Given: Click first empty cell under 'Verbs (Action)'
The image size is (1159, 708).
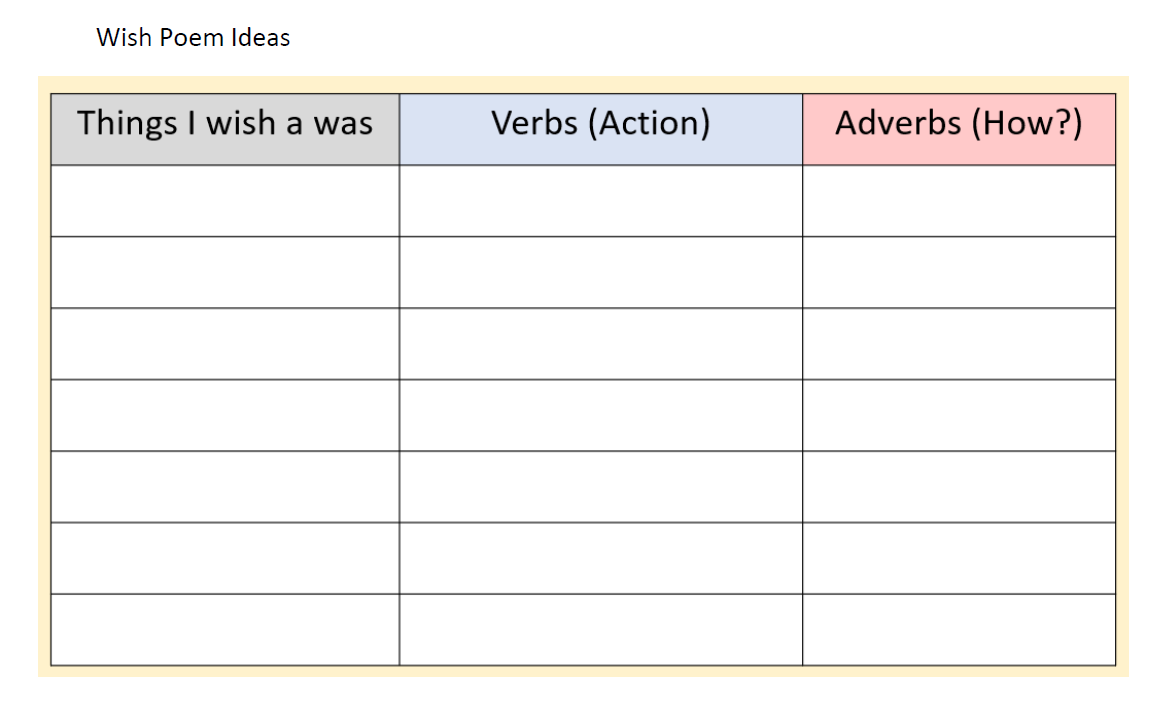Looking at the screenshot, I should 600,200.
